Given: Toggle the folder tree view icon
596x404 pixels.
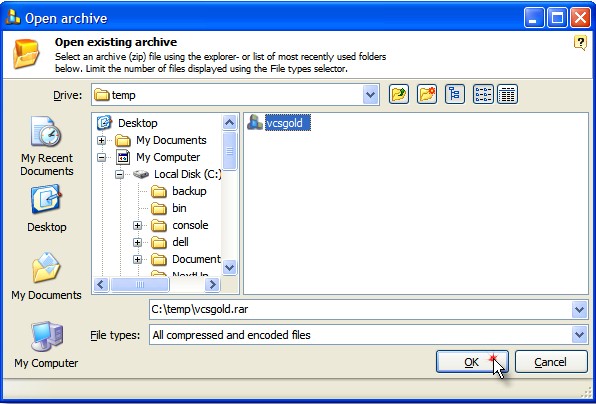Looking at the screenshot, I should pos(455,94).
